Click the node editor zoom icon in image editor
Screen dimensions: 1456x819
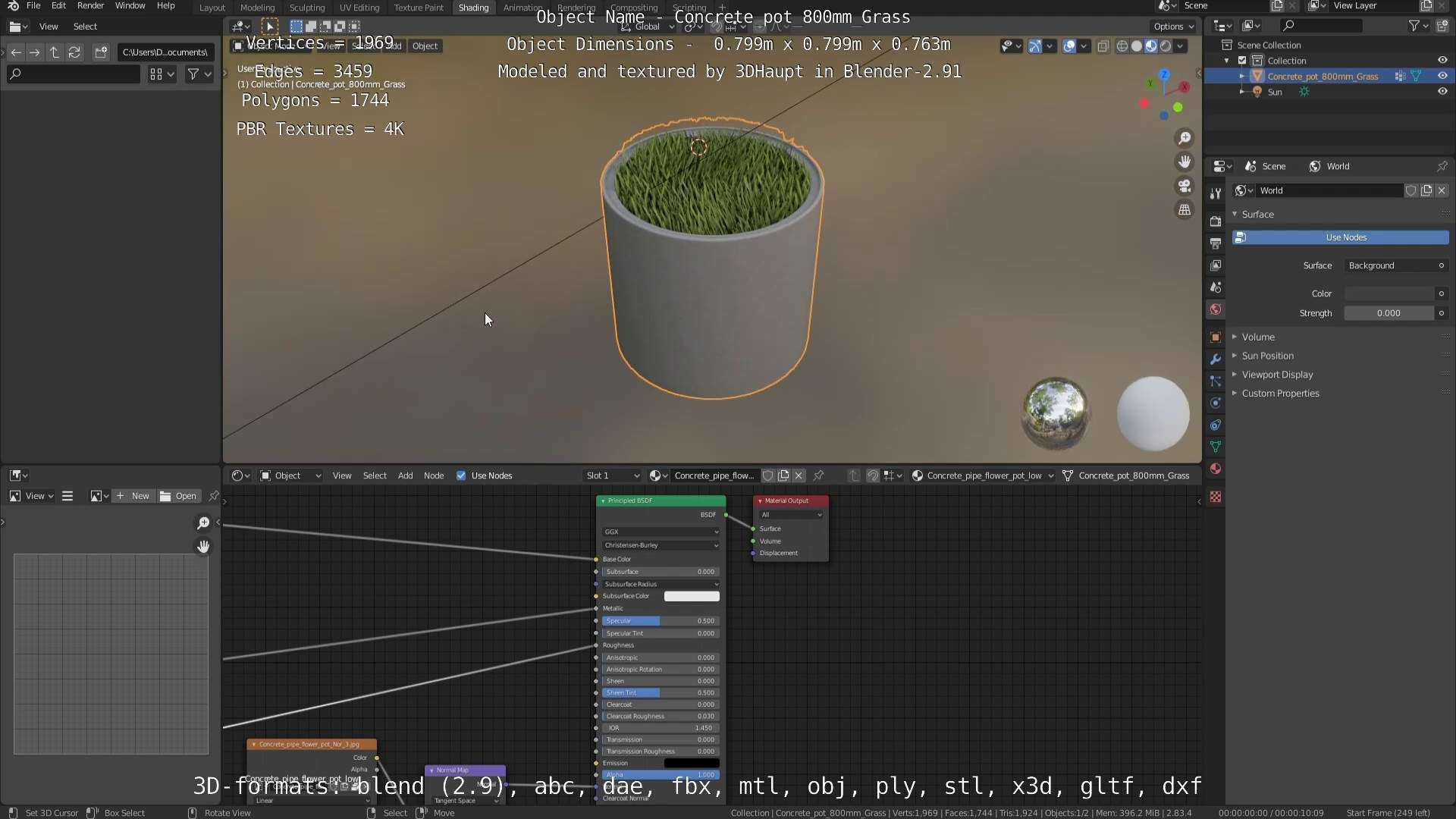tap(203, 523)
